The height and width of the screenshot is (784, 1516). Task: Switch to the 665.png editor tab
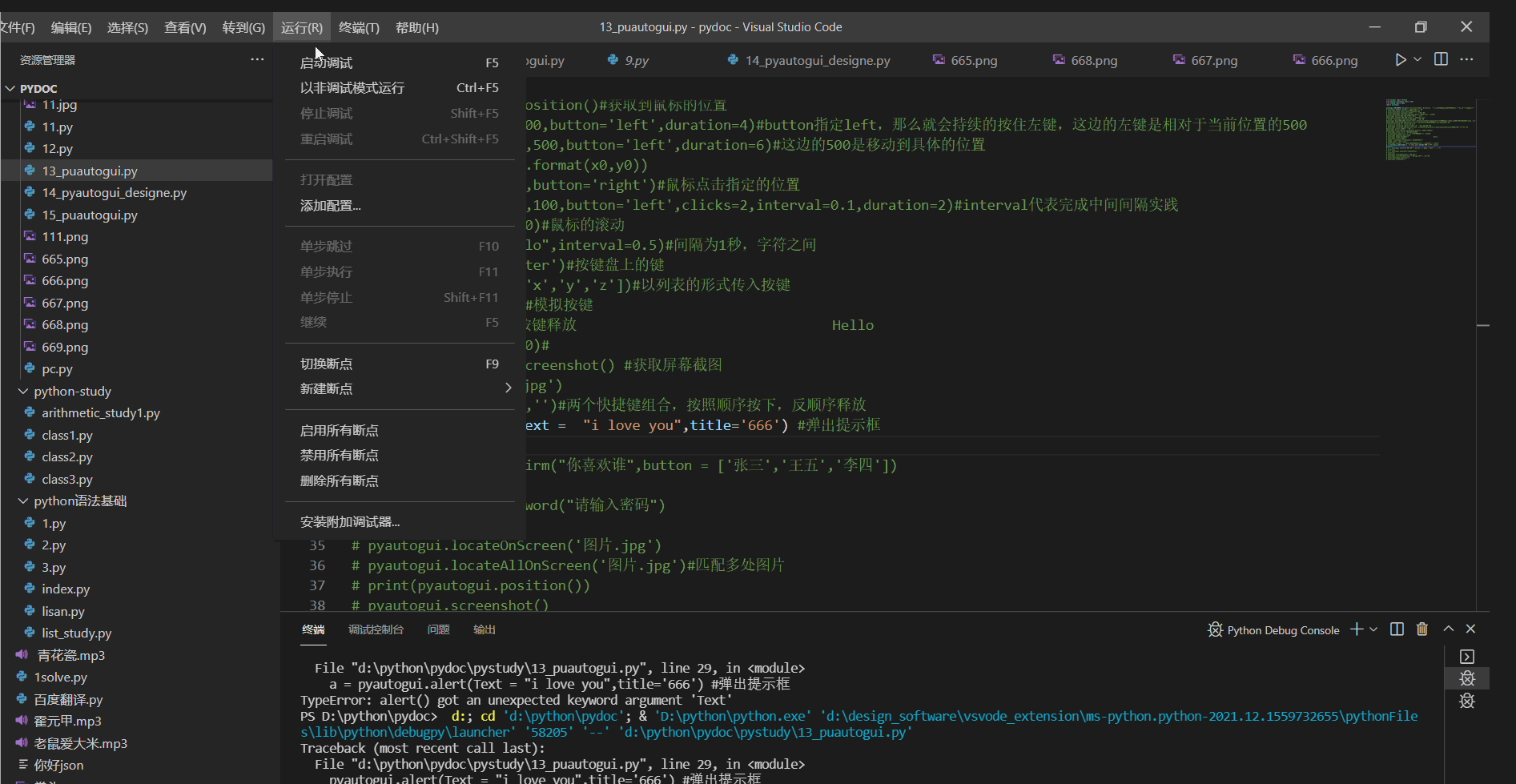click(974, 60)
